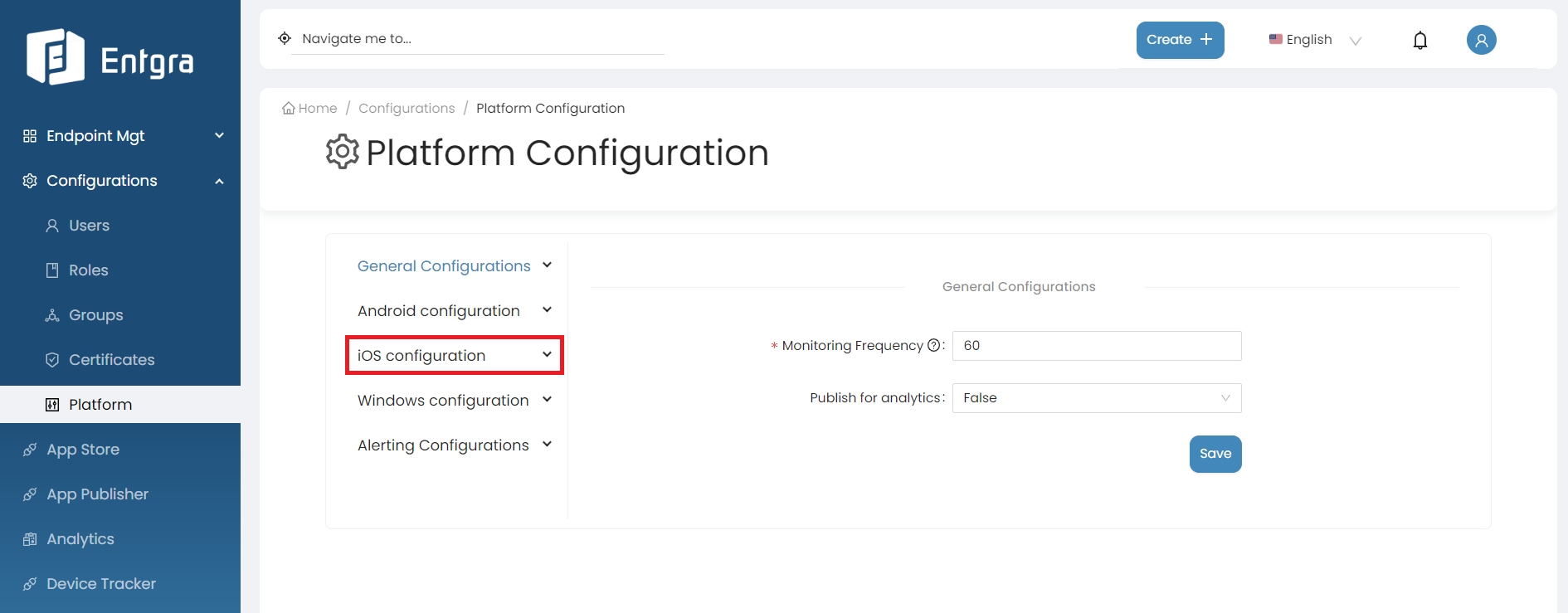Click the Certificates shield icon
The width and height of the screenshot is (1568, 613).
52,360
